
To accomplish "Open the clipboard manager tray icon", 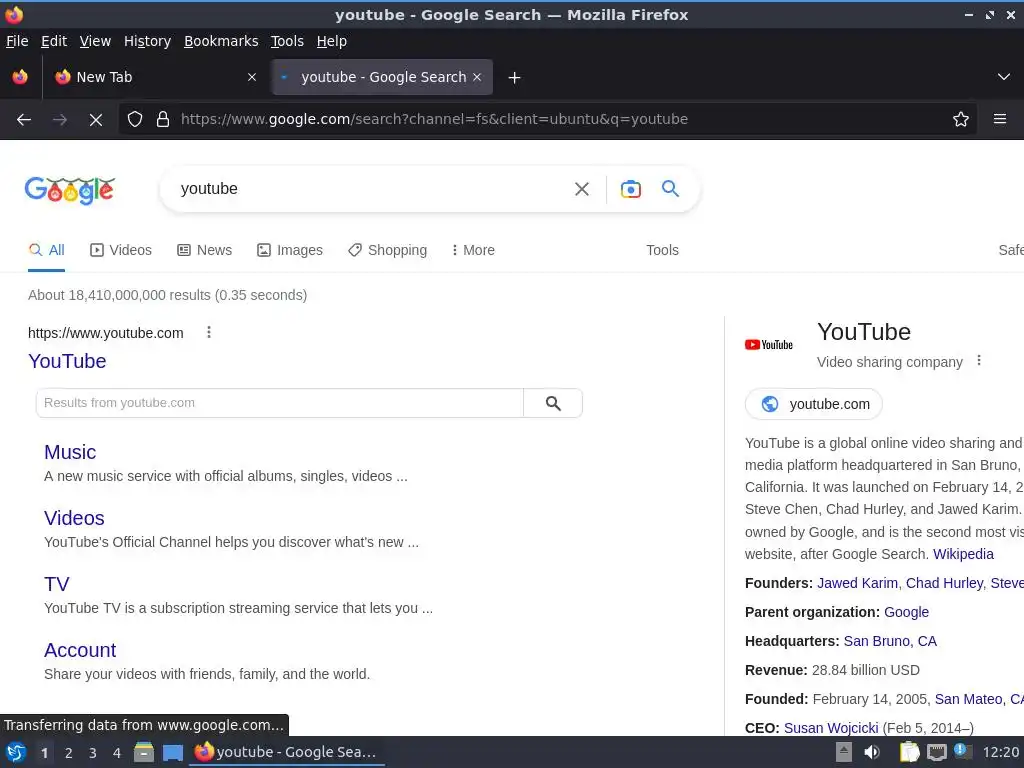I will pyautogui.click(x=909, y=752).
